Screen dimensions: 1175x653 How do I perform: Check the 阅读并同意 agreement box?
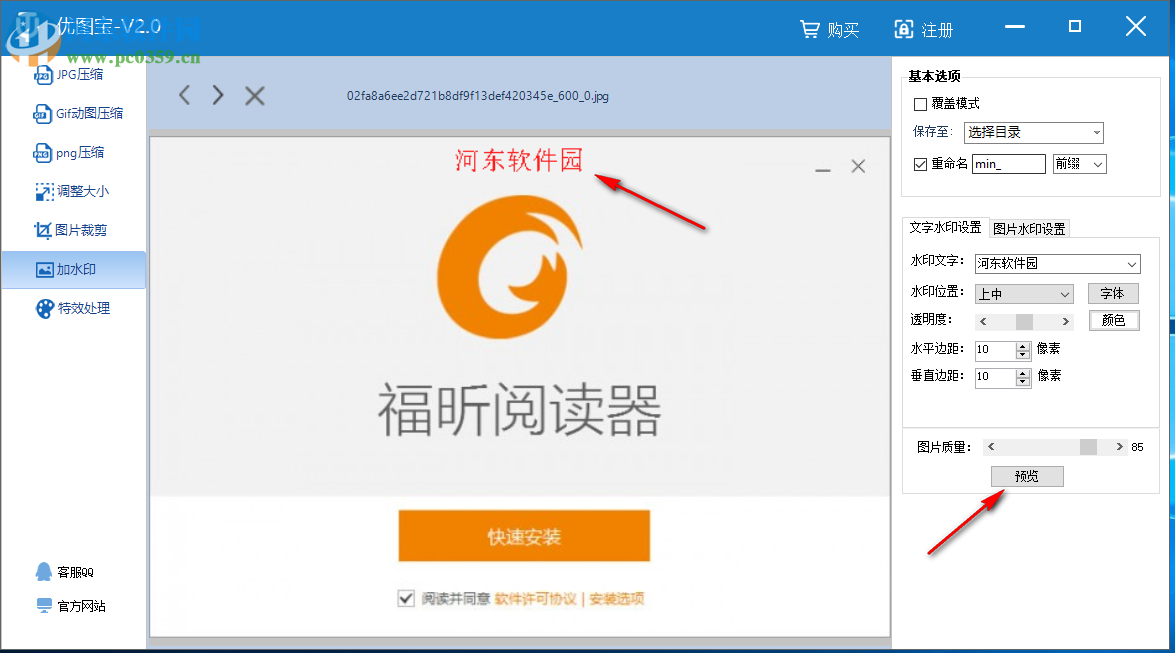[406, 598]
